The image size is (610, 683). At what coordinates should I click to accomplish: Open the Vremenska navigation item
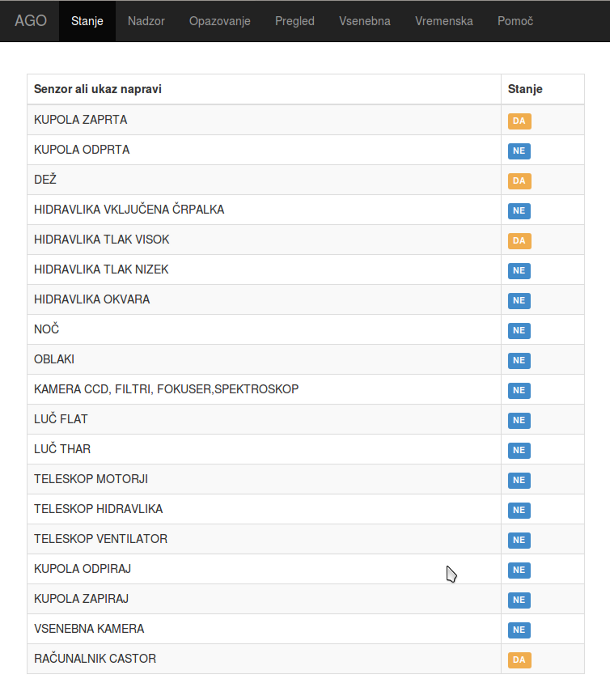[x=444, y=21]
